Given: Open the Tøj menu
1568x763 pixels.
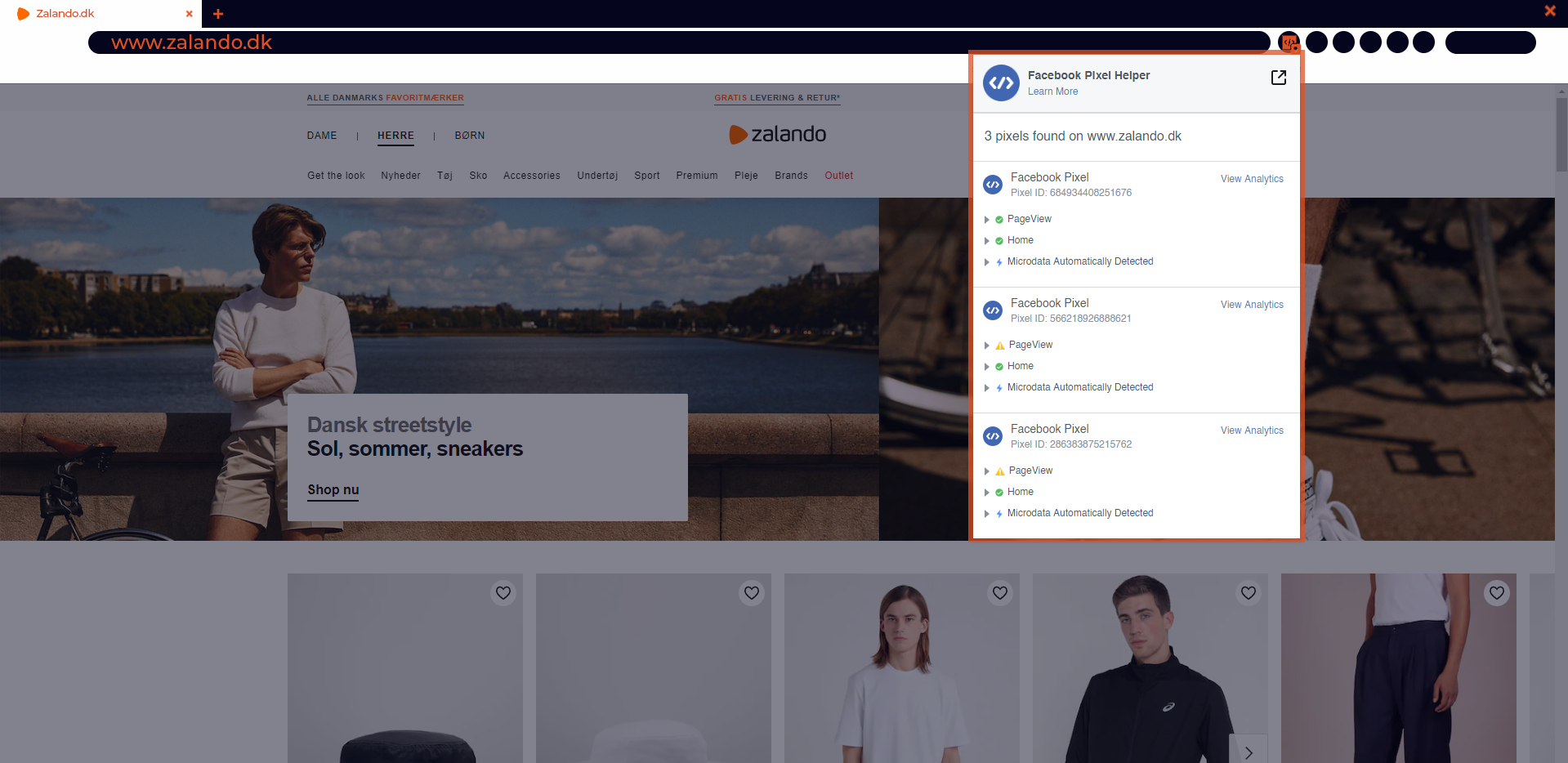Looking at the screenshot, I should pyautogui.click(x=444, y=176).
